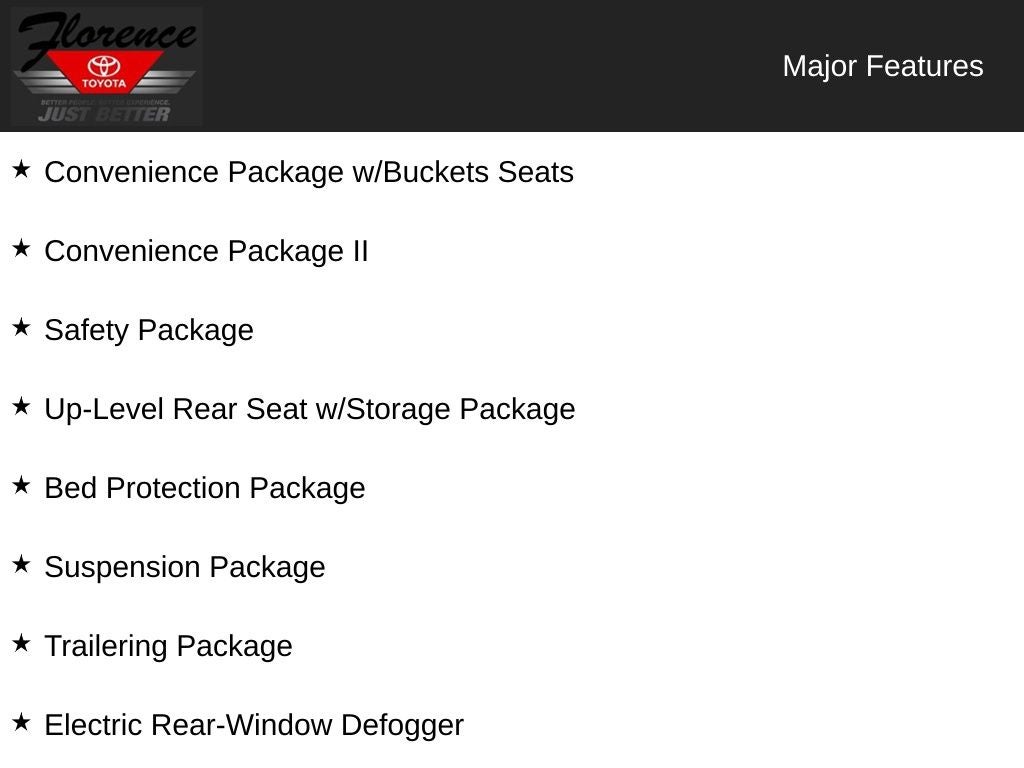Select Up-Level Rear Seat w/Storage Package text

310,409
